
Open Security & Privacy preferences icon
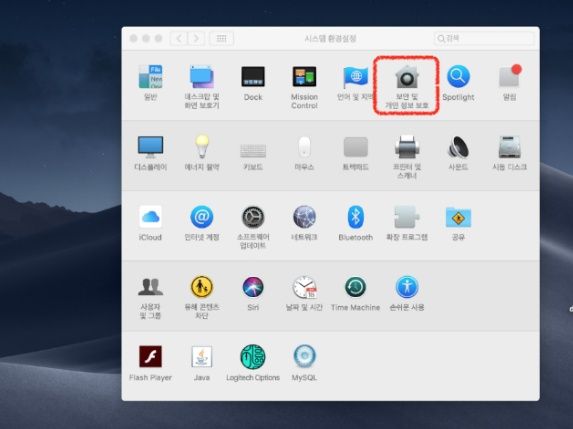pyautogui.click(x=407, y=77)
